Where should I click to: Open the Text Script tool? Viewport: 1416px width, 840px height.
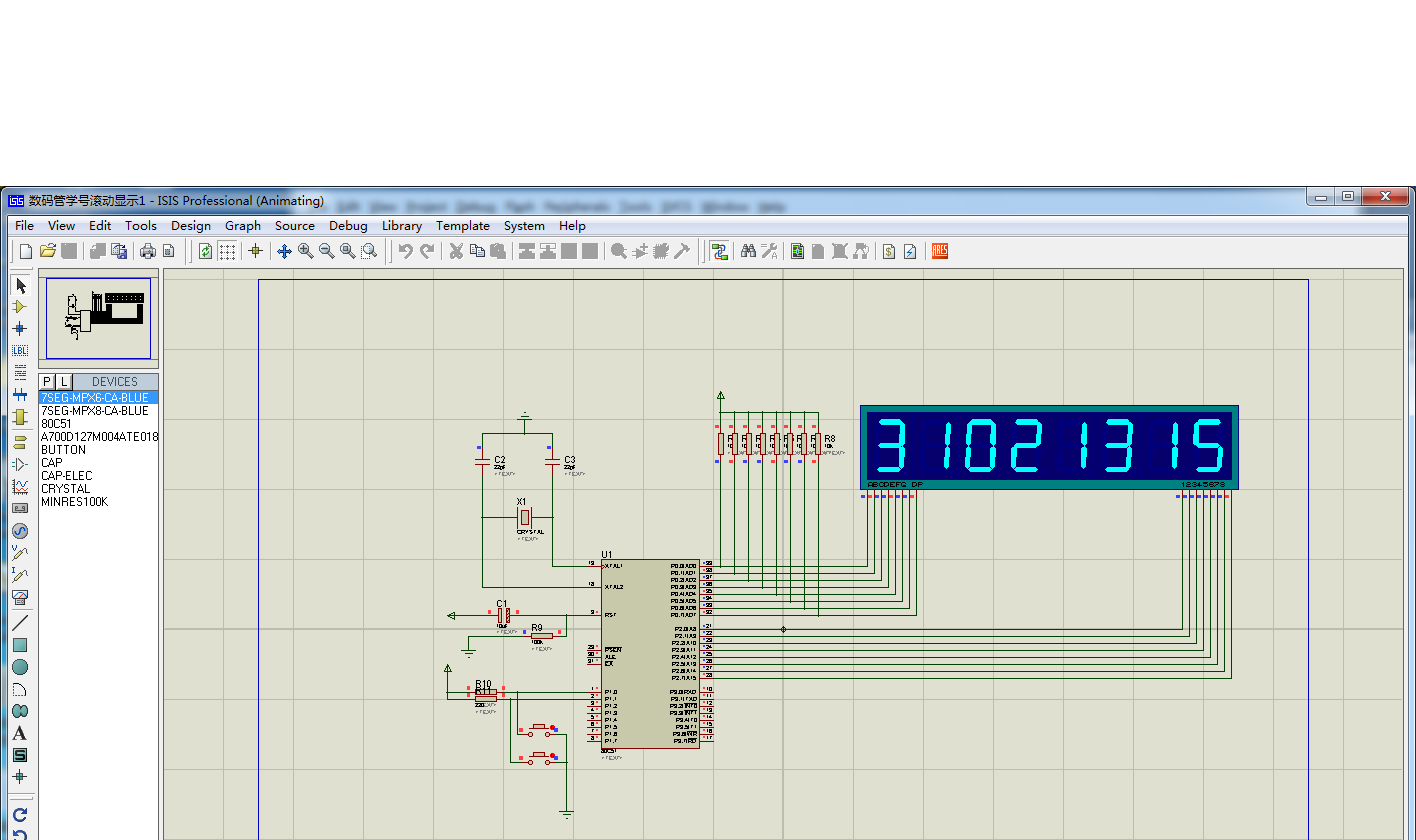20,373
